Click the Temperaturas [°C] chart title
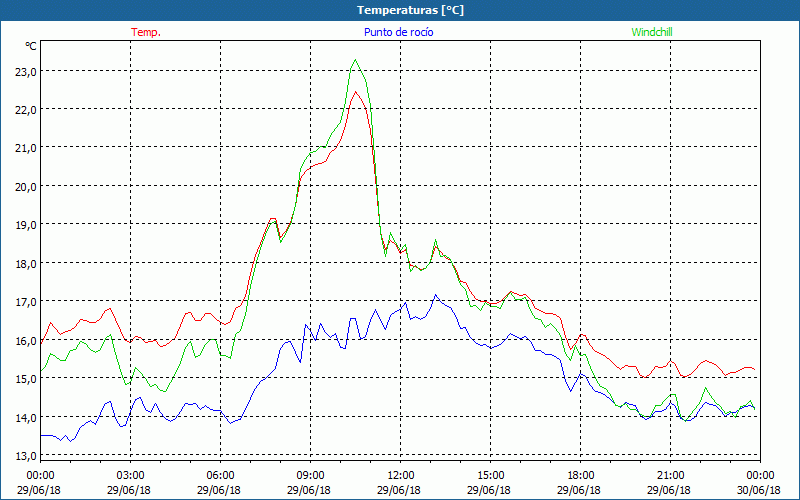The image size is (800, 500). tap(410, 10)
